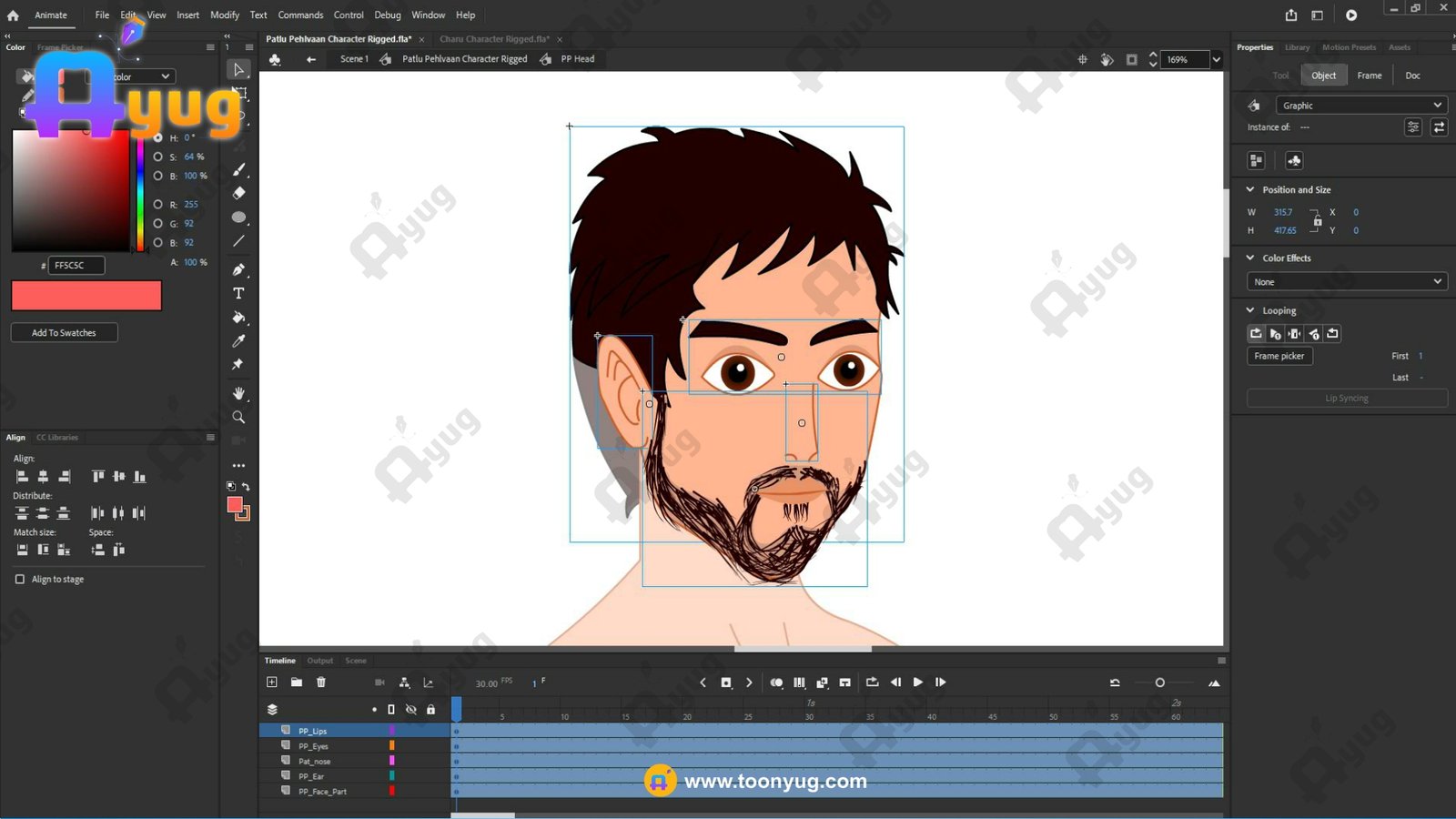The width and height of the screenshot is (1456, 819).
Task: Select the PP_Eyes layer in timeline
Action: pyautogui.click(x=314, y=746)
